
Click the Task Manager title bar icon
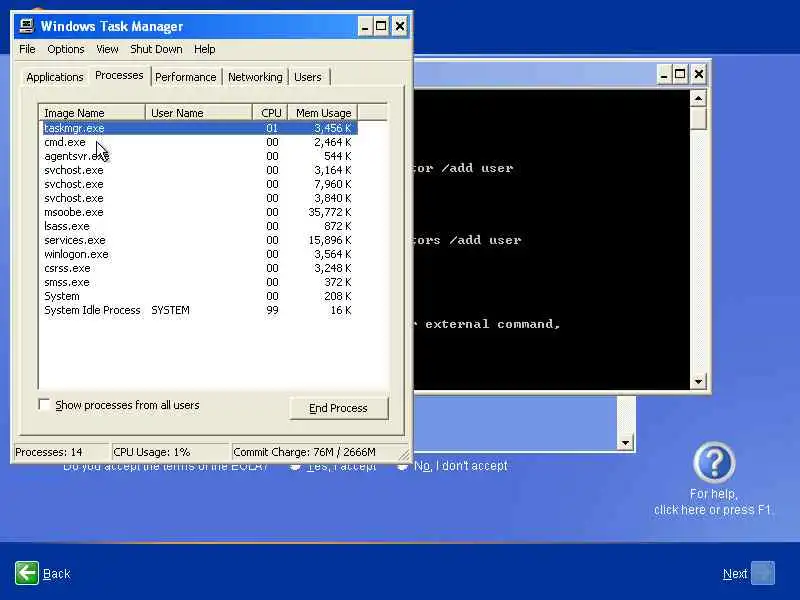[27, 26]
